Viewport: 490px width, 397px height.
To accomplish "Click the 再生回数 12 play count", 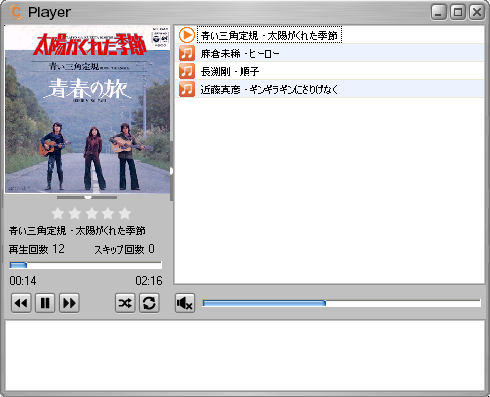I will pos(37,249).
